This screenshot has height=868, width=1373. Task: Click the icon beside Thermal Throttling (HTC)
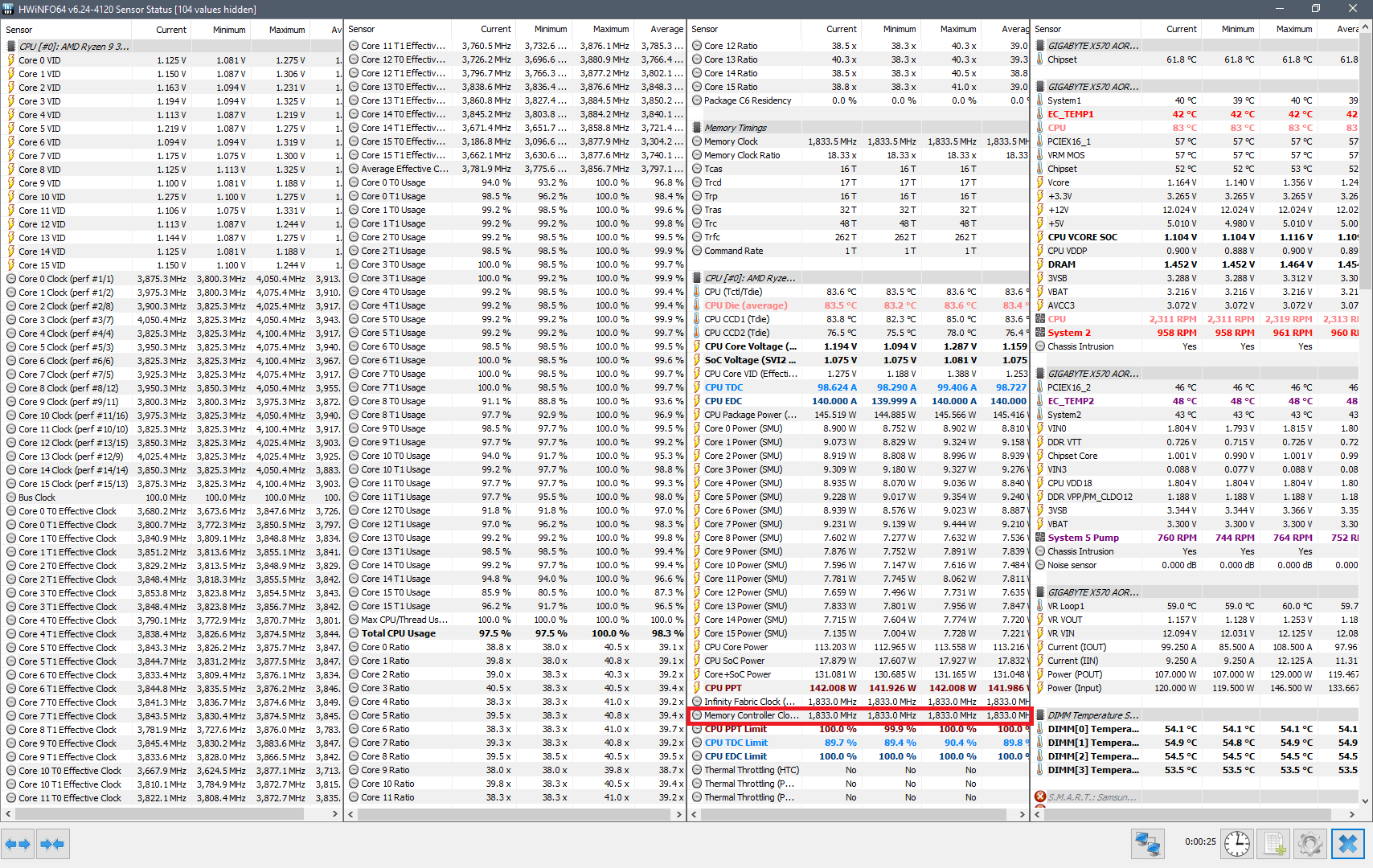coord(697,770)
